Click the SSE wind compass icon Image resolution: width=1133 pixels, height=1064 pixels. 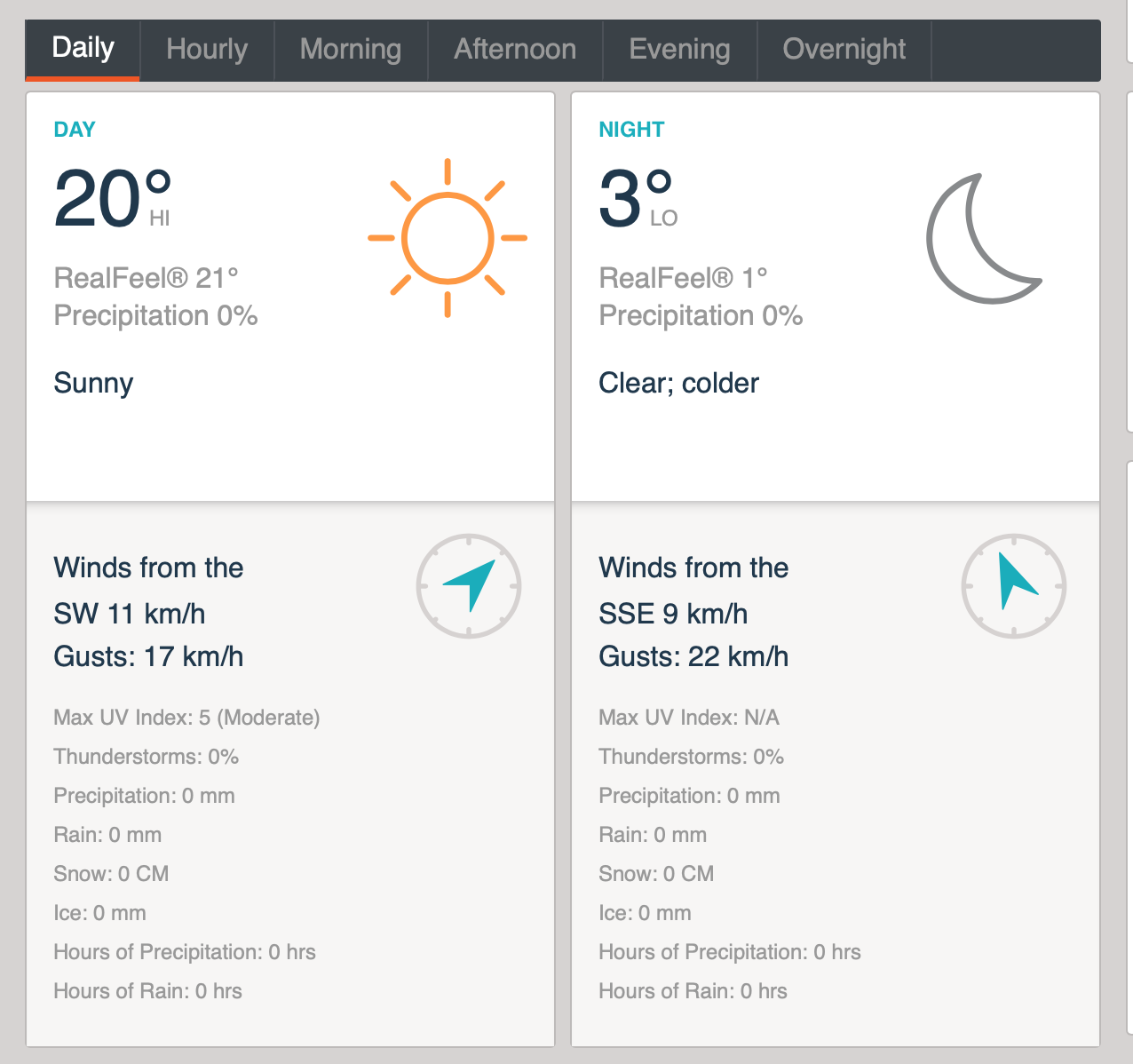click(x=1014, y=586)
